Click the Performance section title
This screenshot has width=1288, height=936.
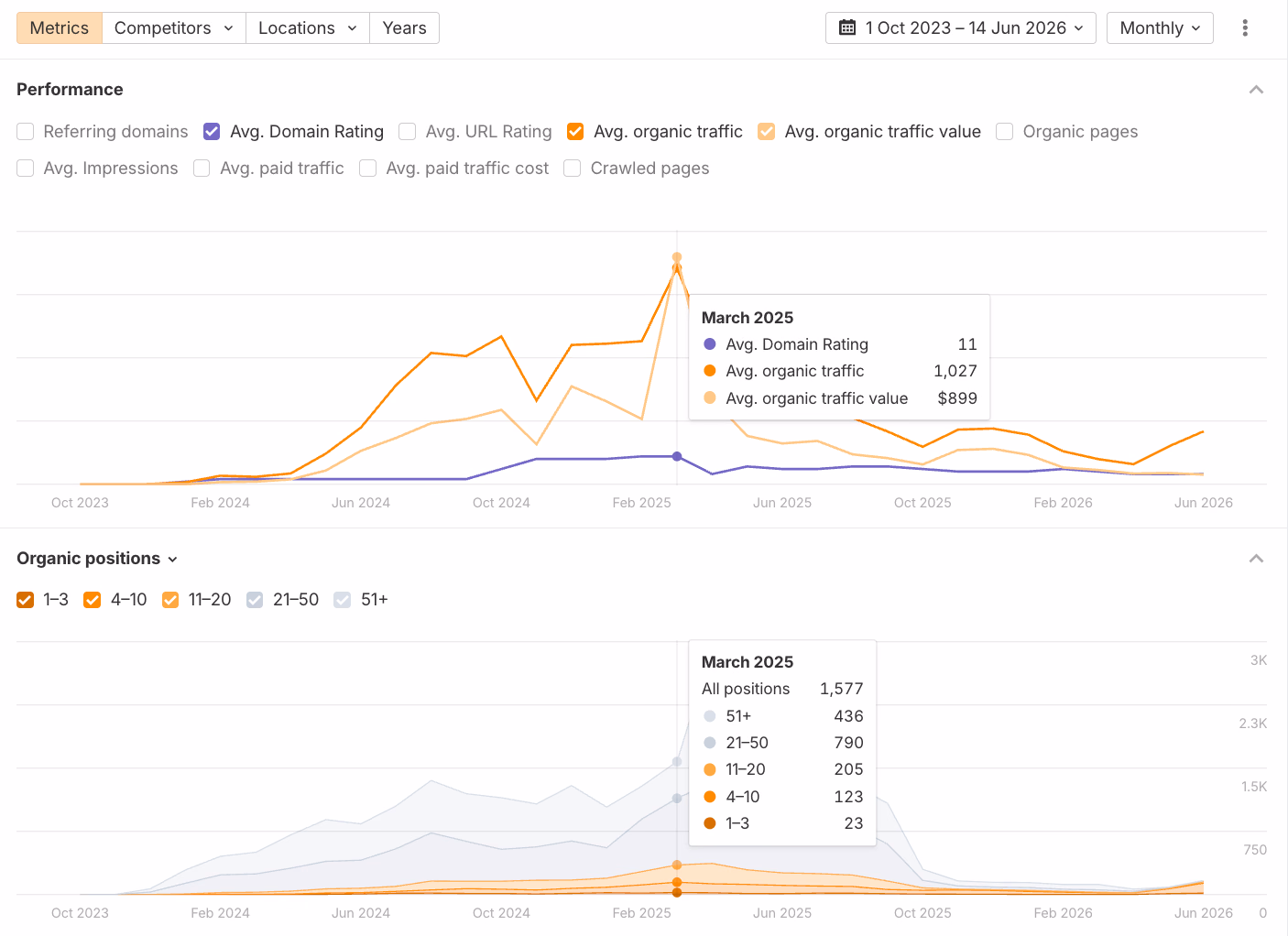coord(70,90)
